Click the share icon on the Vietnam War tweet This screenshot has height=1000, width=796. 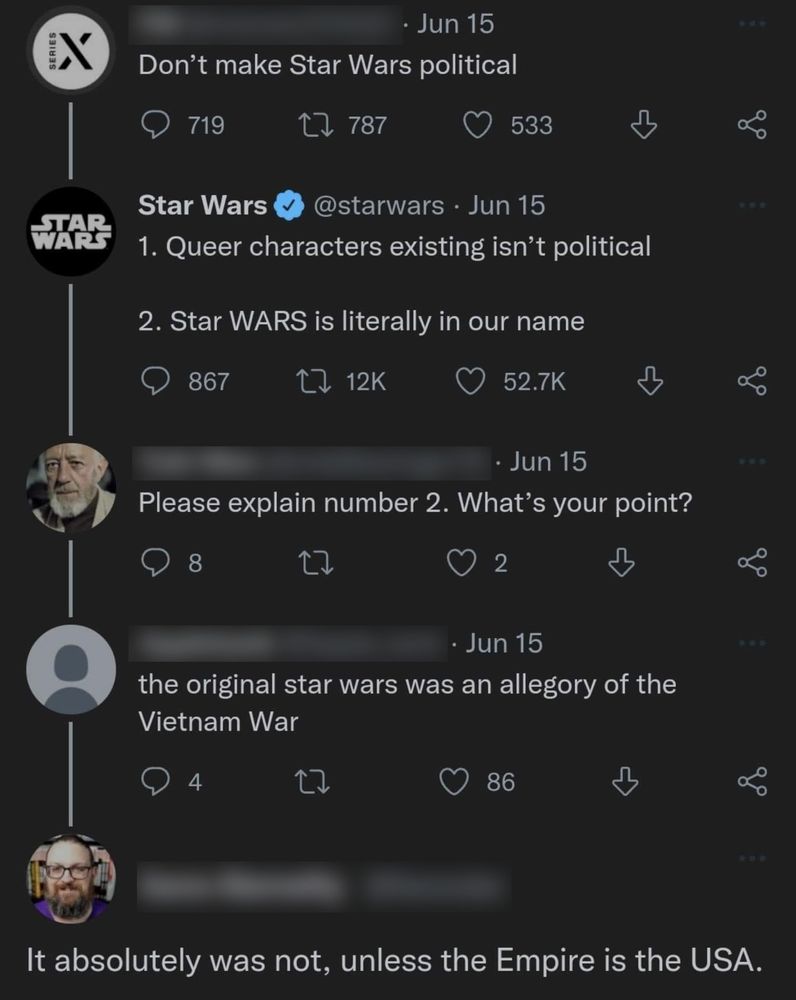tap(755, 782)
